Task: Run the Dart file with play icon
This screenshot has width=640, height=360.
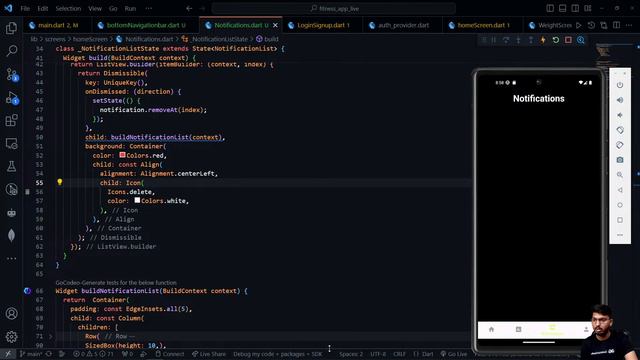Action: click(x=578, y=25)
